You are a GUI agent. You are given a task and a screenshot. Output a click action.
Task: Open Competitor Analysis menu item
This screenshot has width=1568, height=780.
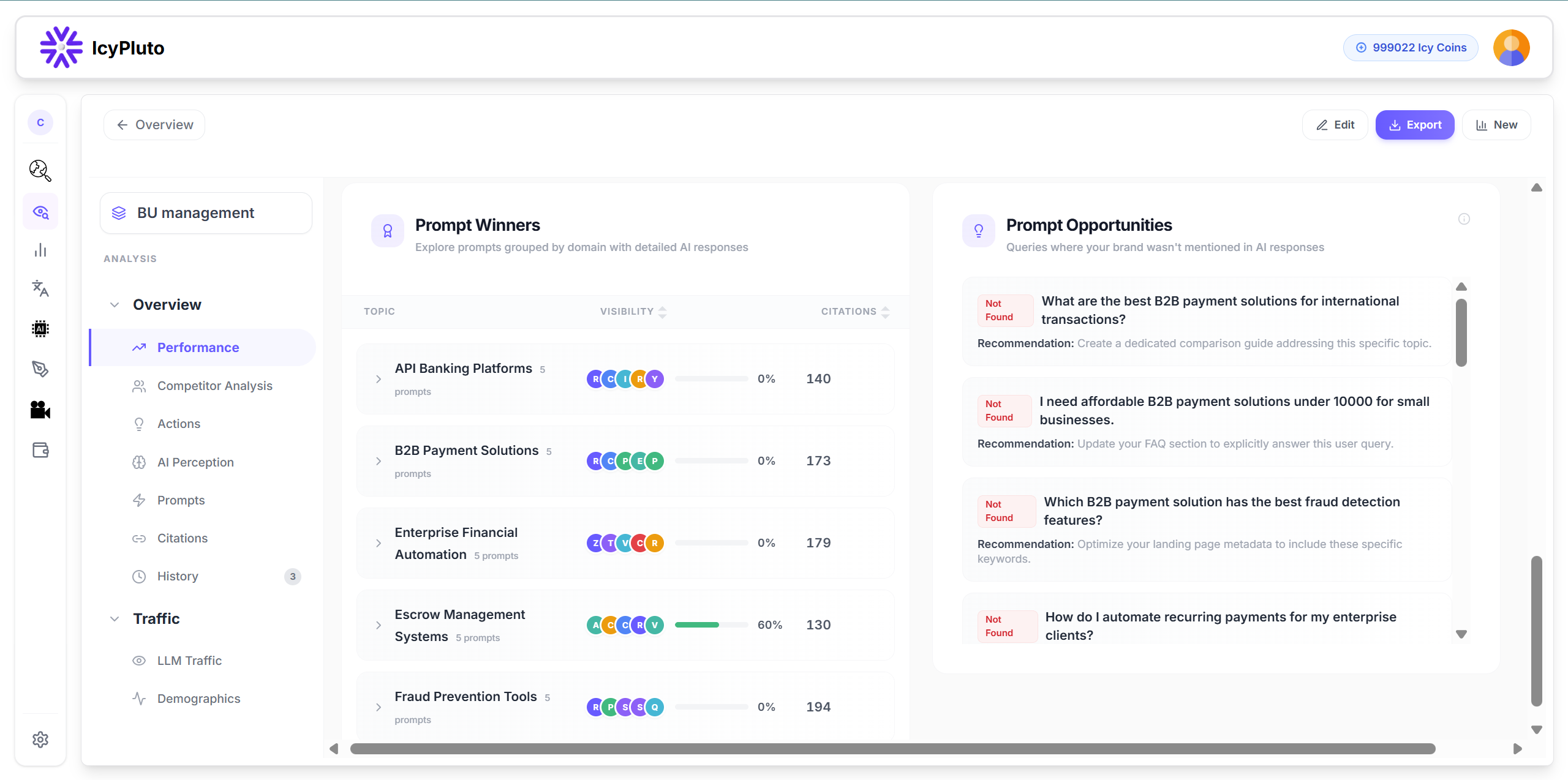tap(214, 386)
